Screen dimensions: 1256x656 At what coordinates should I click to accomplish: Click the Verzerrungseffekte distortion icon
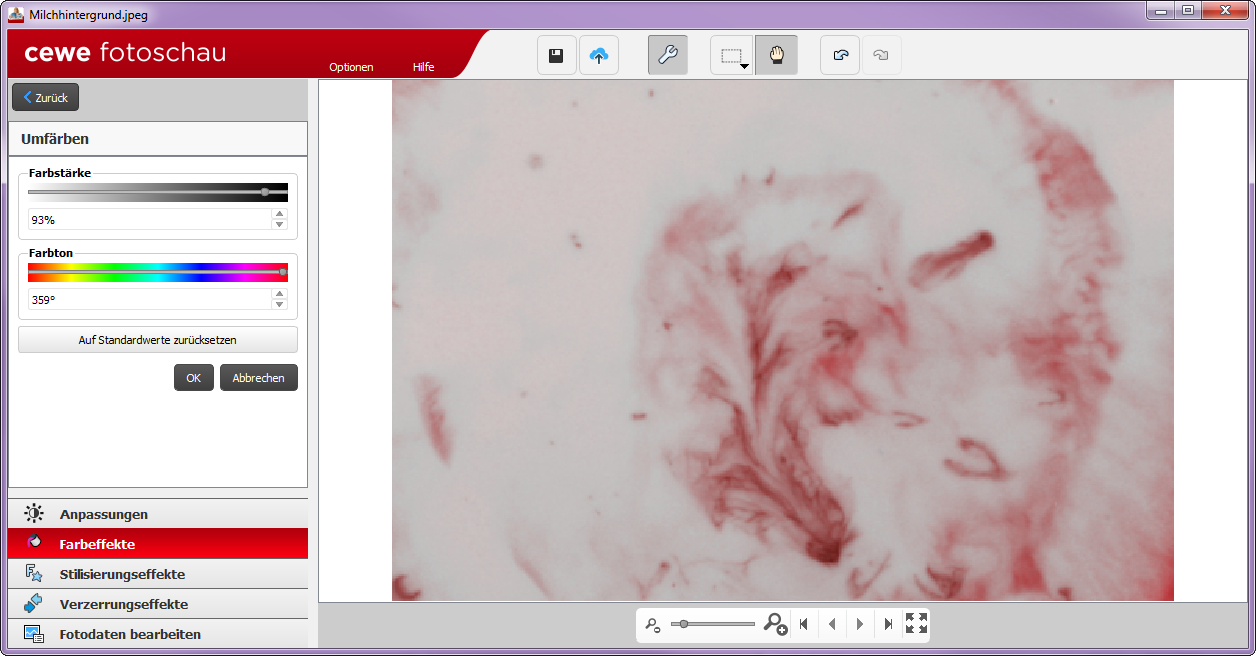point(34,603)
